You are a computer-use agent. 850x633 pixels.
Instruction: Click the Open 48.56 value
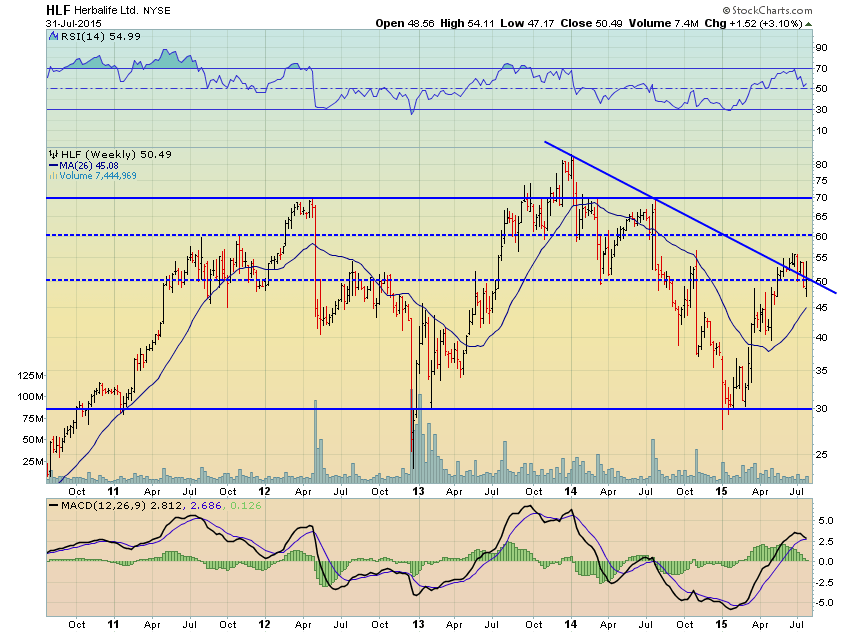[x=405, y=23]
